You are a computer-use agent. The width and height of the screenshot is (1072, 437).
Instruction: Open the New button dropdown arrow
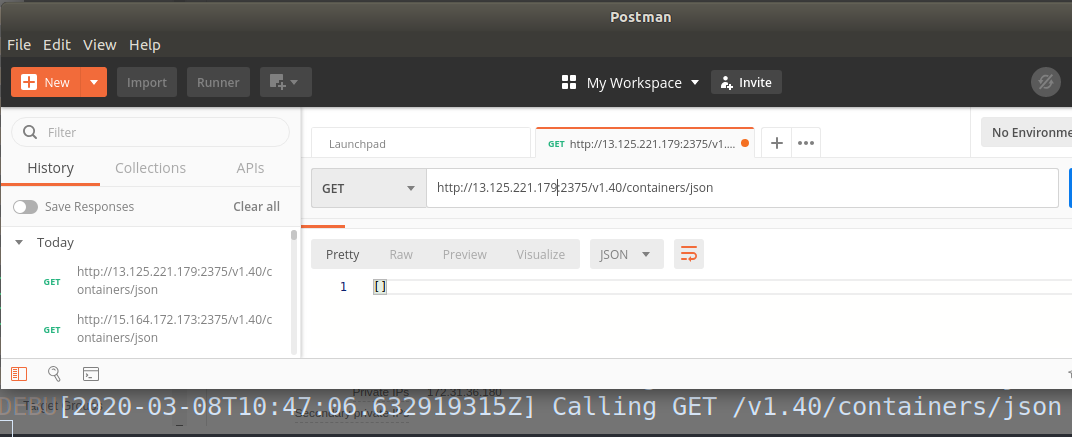(94, 82)
